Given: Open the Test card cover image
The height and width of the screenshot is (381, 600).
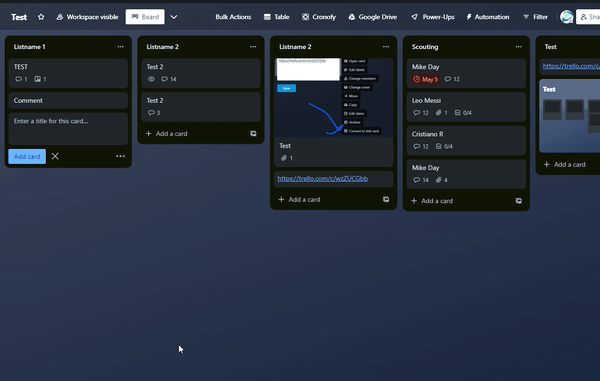Looking at the screenshot, I should click(334, 98).
